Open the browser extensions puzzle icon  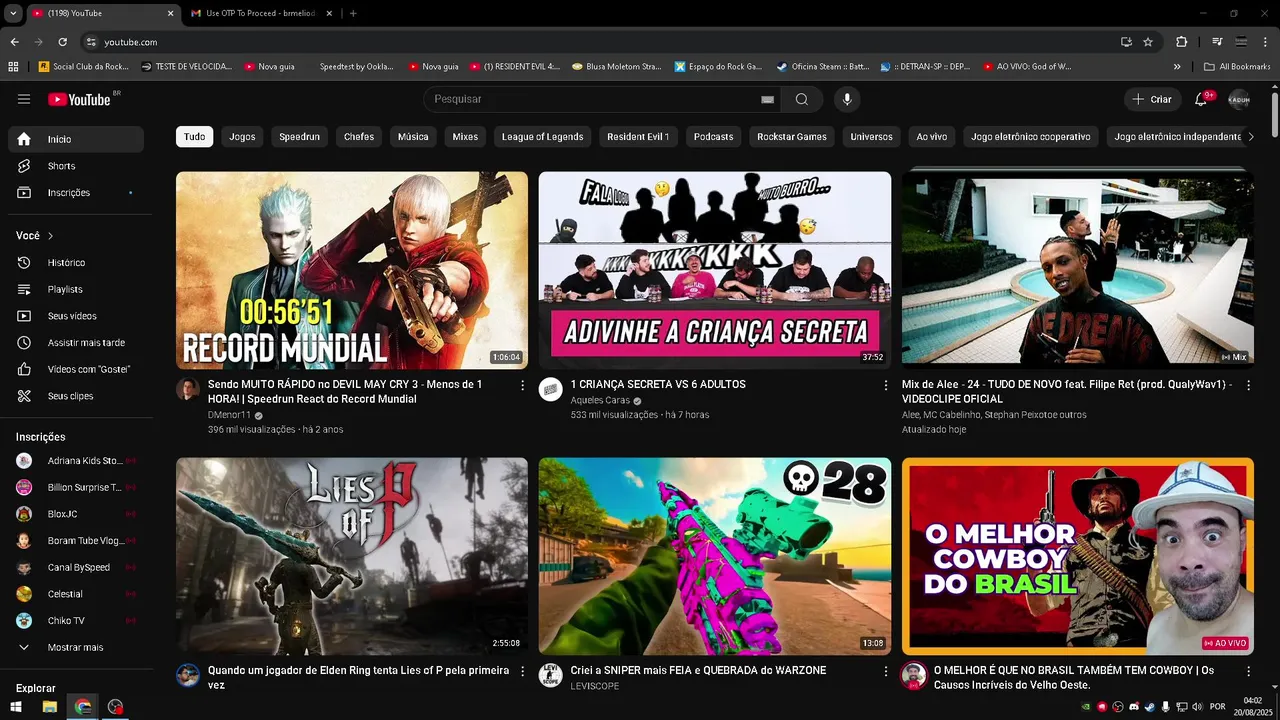tap(1181, 42)
